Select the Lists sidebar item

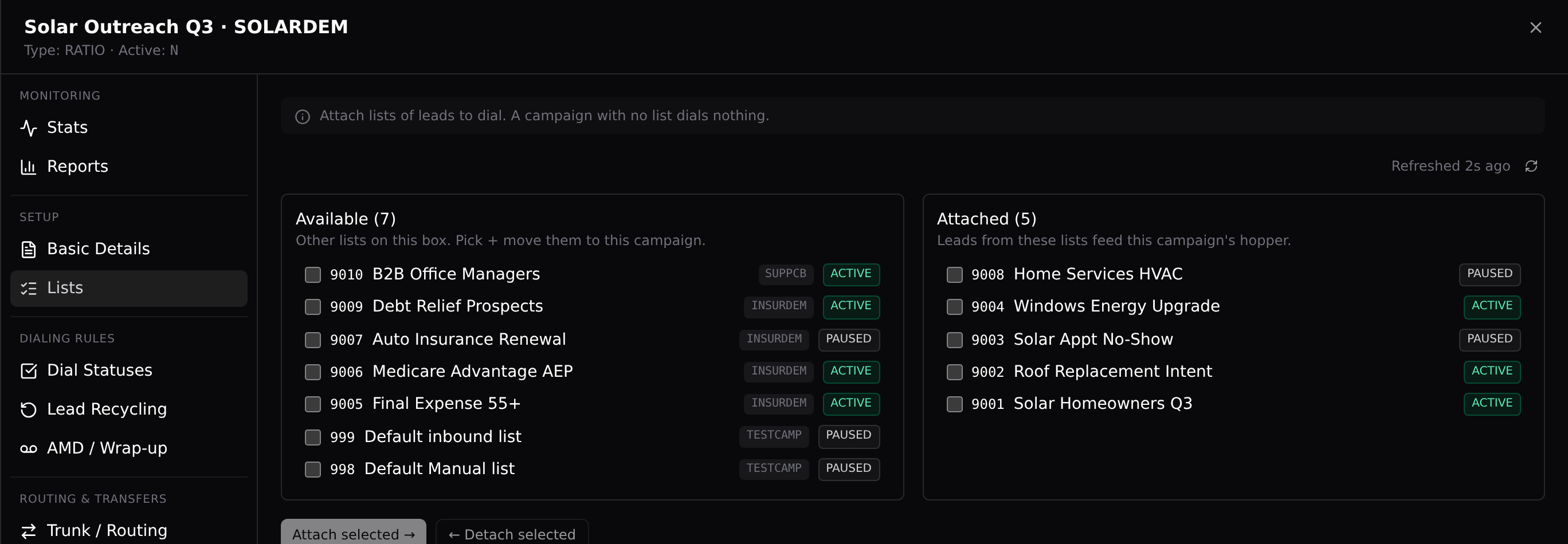point(129,289)
